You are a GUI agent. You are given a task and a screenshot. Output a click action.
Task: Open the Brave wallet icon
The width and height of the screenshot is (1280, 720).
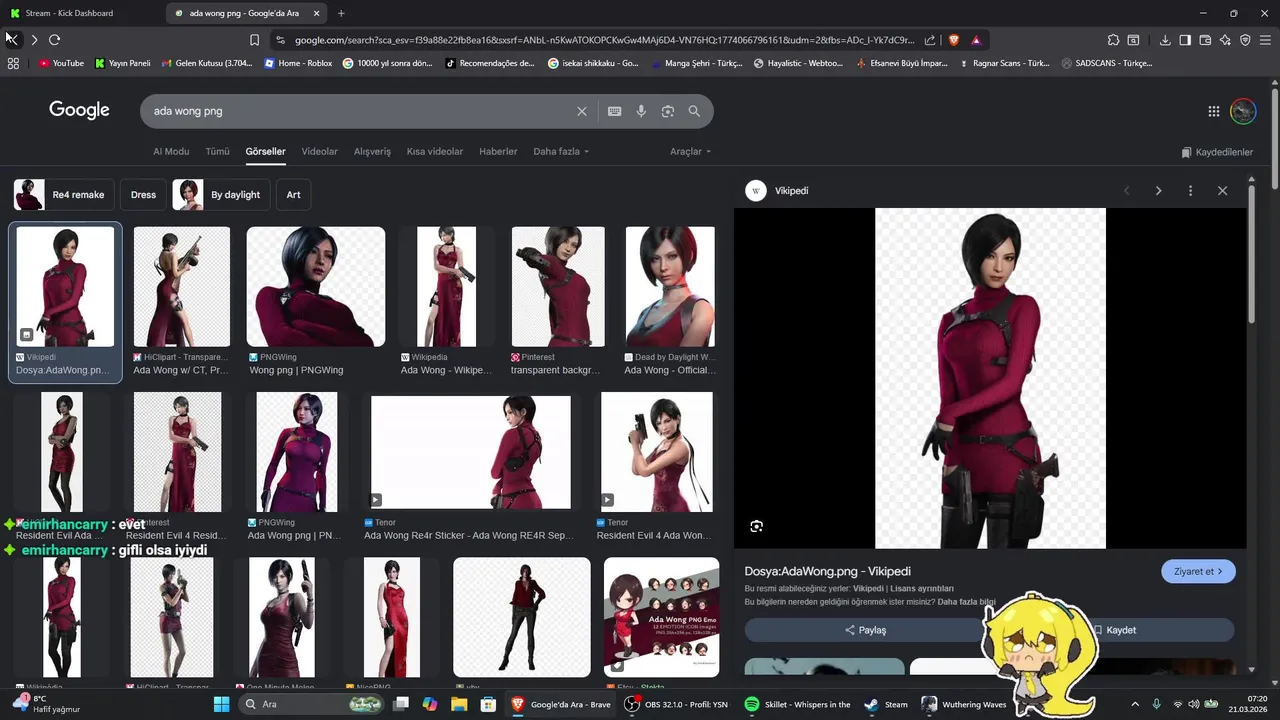pos(1205,40)
